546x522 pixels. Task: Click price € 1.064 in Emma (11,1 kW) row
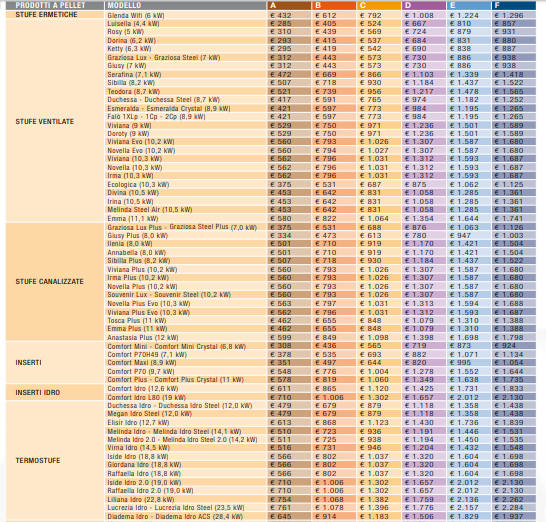pos(374,219)
